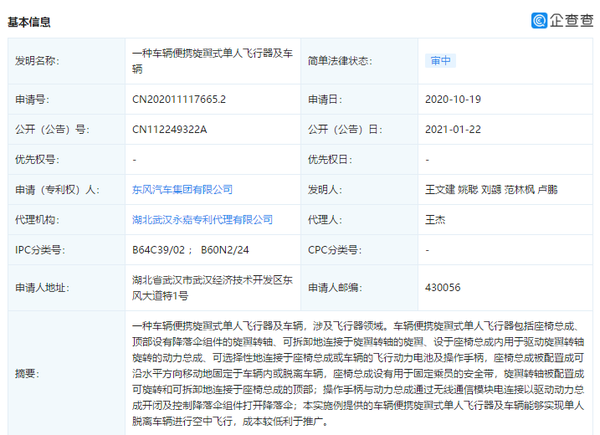Click the 基本信息 section heading
600x435 pixels.
(x=29, y=22)
